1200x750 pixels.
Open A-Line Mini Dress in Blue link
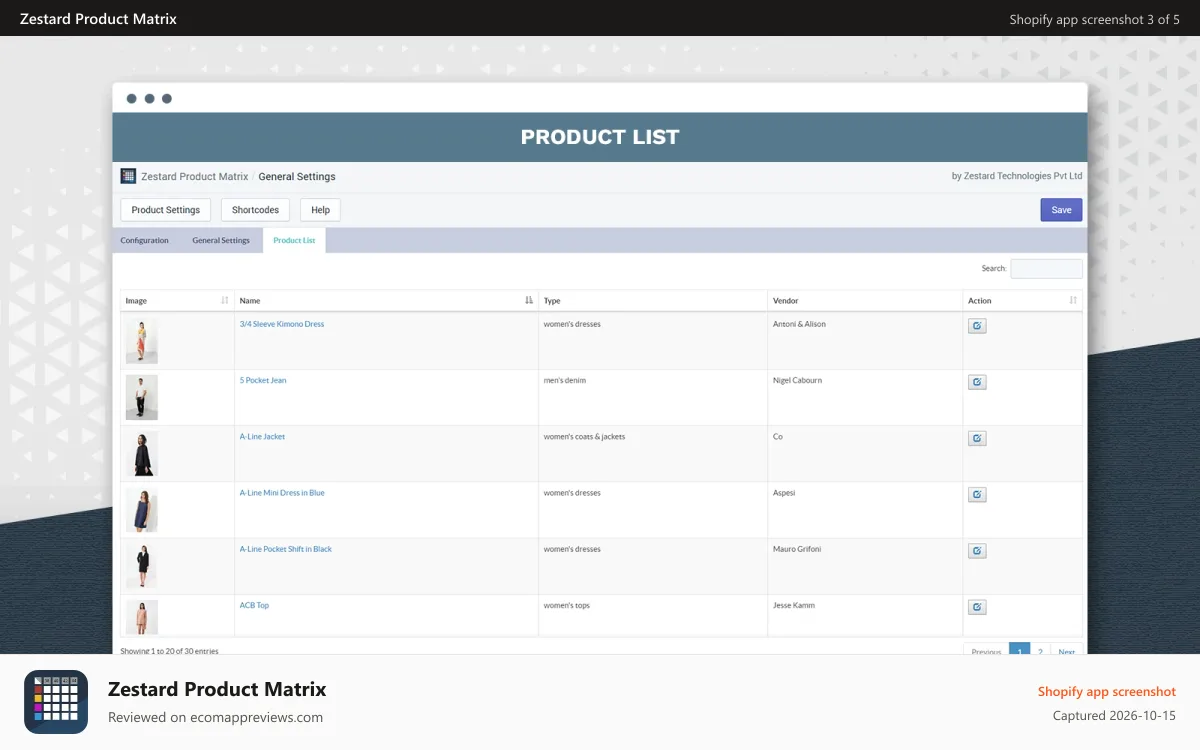point(282,492)
